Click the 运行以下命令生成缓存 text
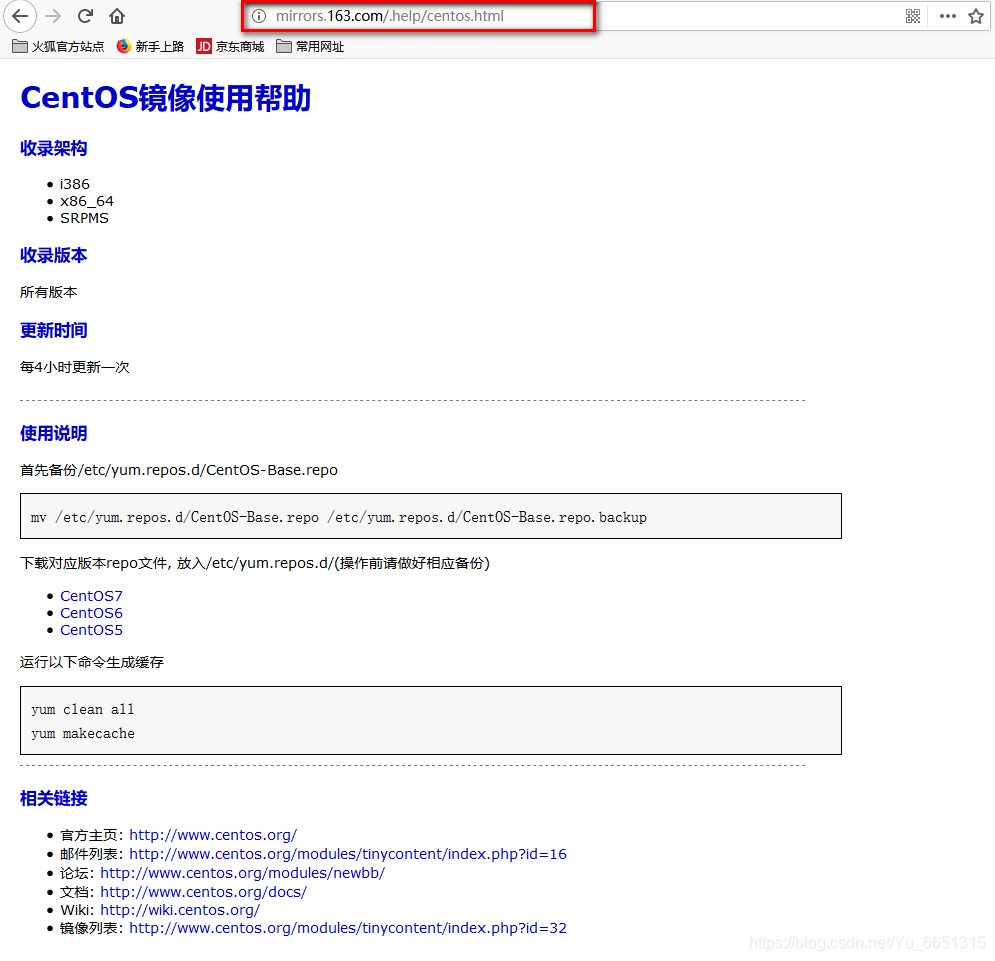Image resolution: width=995 pixels, height=961 pixels. (x=92, y=662)
